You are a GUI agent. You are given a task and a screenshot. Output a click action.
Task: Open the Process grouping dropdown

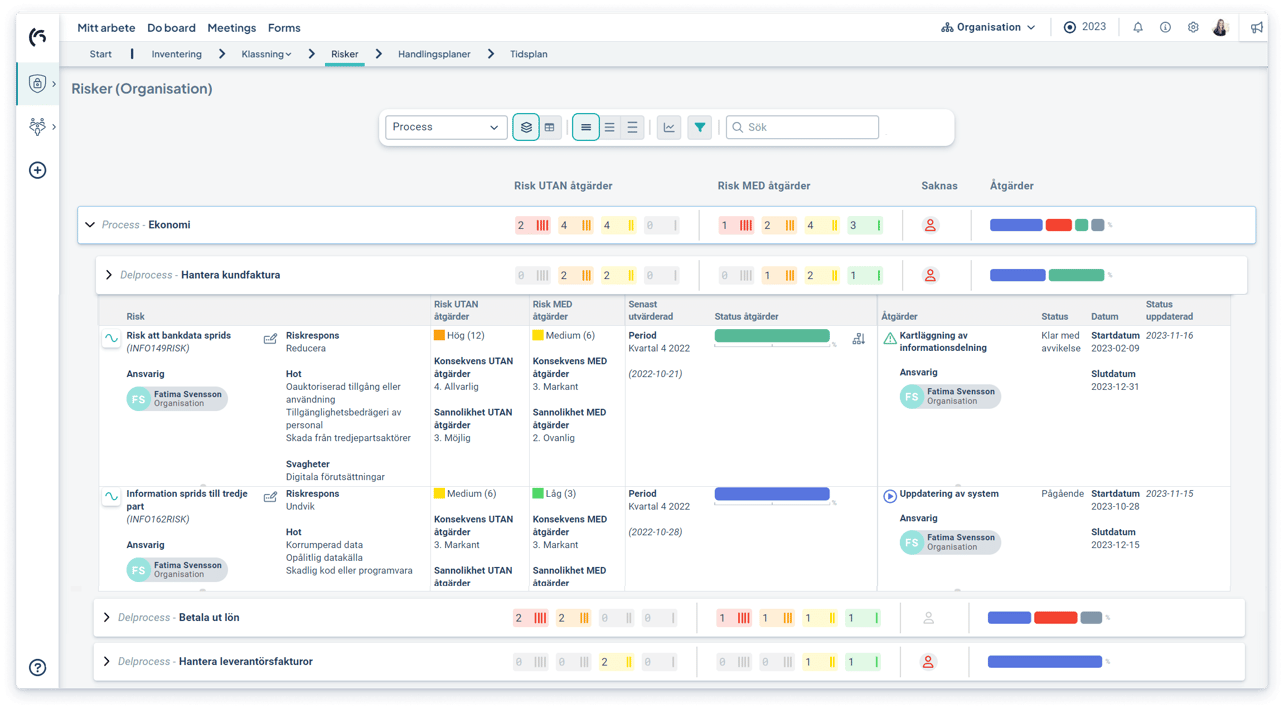445,127
